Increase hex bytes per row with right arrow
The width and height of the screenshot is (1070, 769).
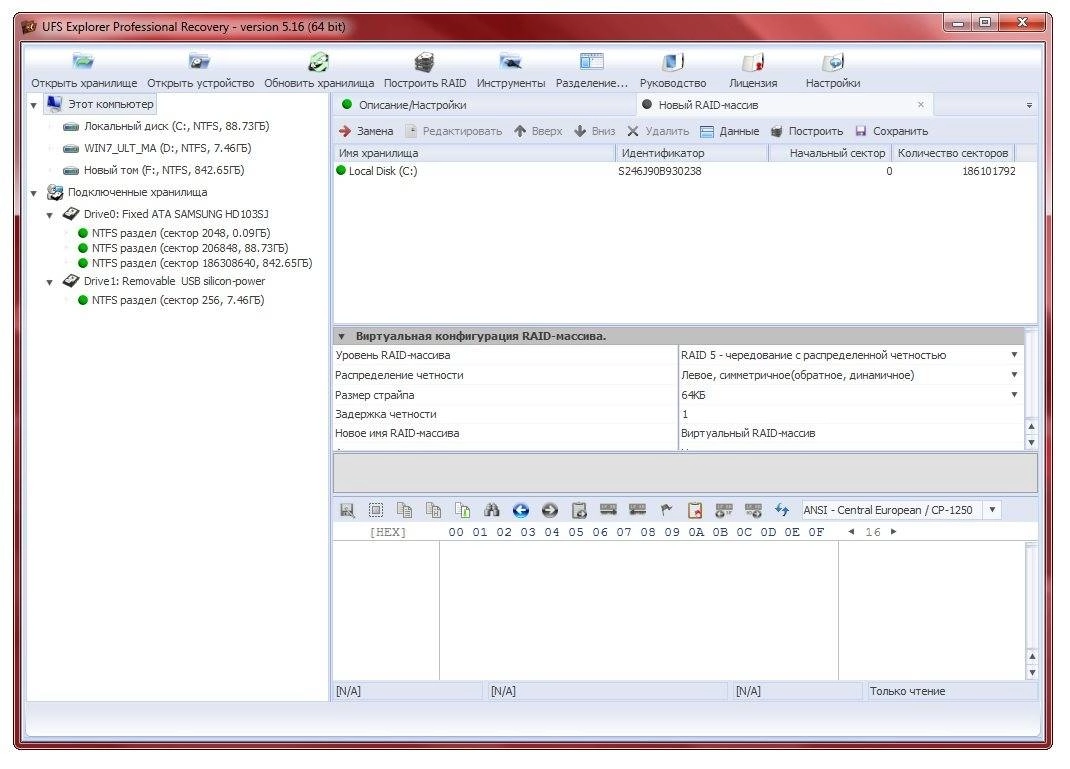pos(893,532)
